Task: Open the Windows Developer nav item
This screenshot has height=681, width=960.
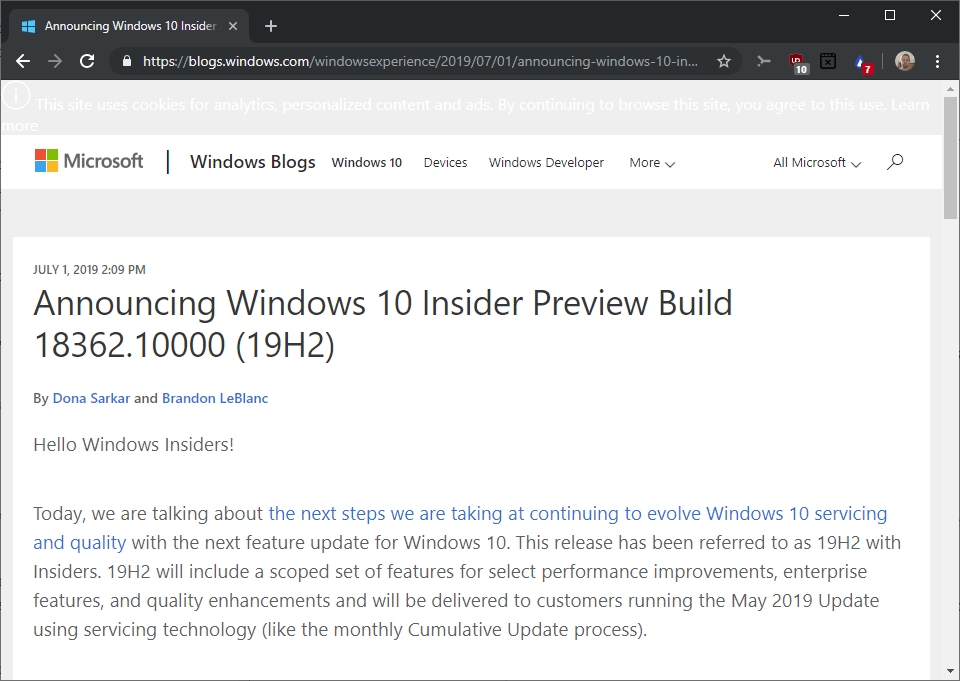Action: [546, 162]
